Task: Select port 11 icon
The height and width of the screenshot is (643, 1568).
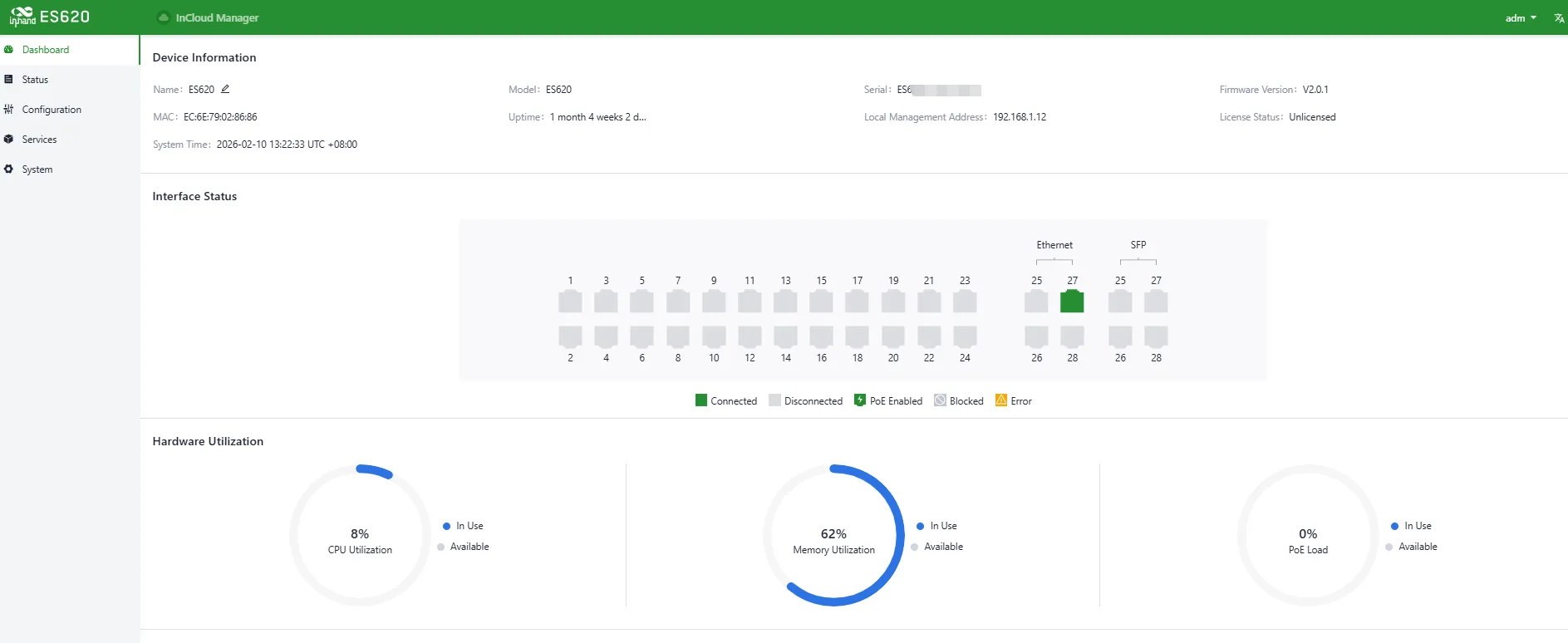Action: tap(750, 301)
